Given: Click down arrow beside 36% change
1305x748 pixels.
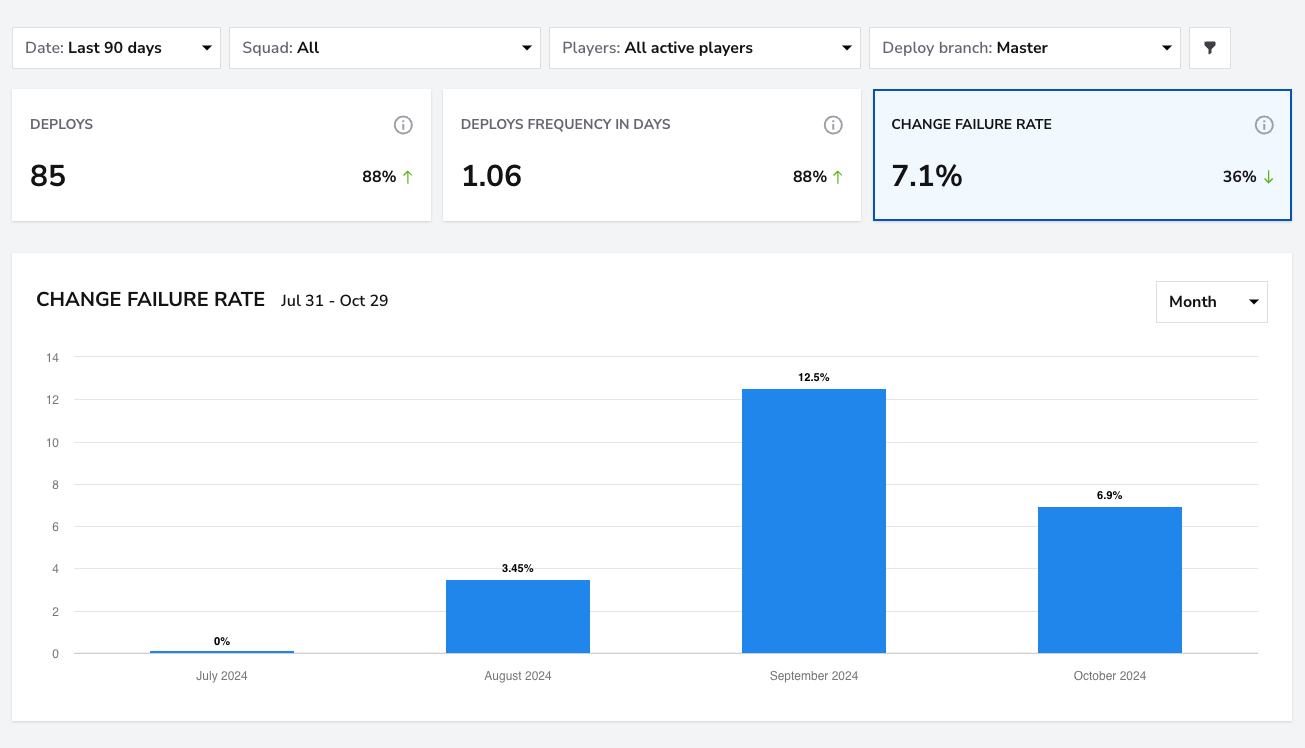Looking at the screenshot, I should pyautogui.click(x=1268, y=177).
